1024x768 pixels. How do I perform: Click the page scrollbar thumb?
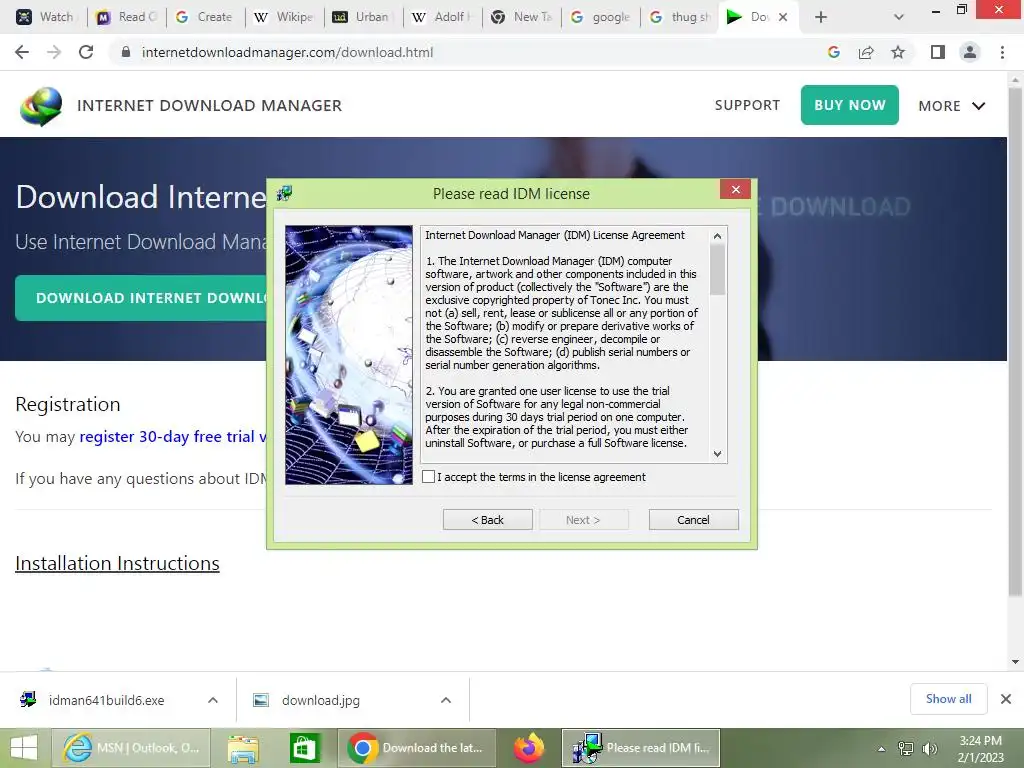pyautogui.click(x=1015, y=342)
